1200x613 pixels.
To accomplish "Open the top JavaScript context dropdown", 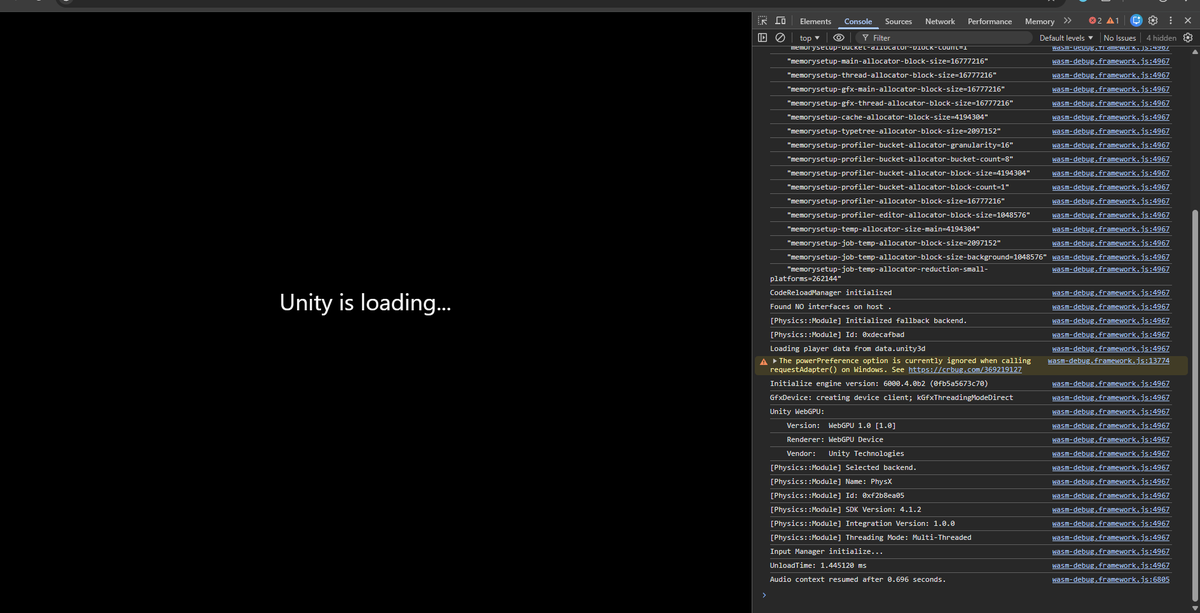I will click(x=809, y=38).
